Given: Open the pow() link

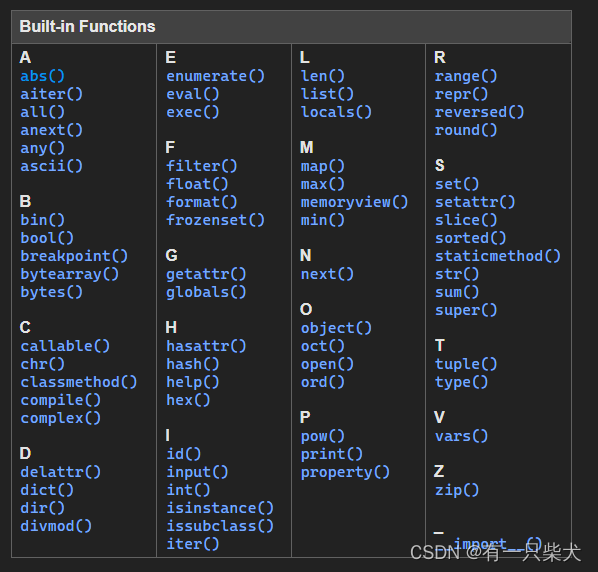Looking at the screenshot, I should pyautogui.click(x=323, y=436).
